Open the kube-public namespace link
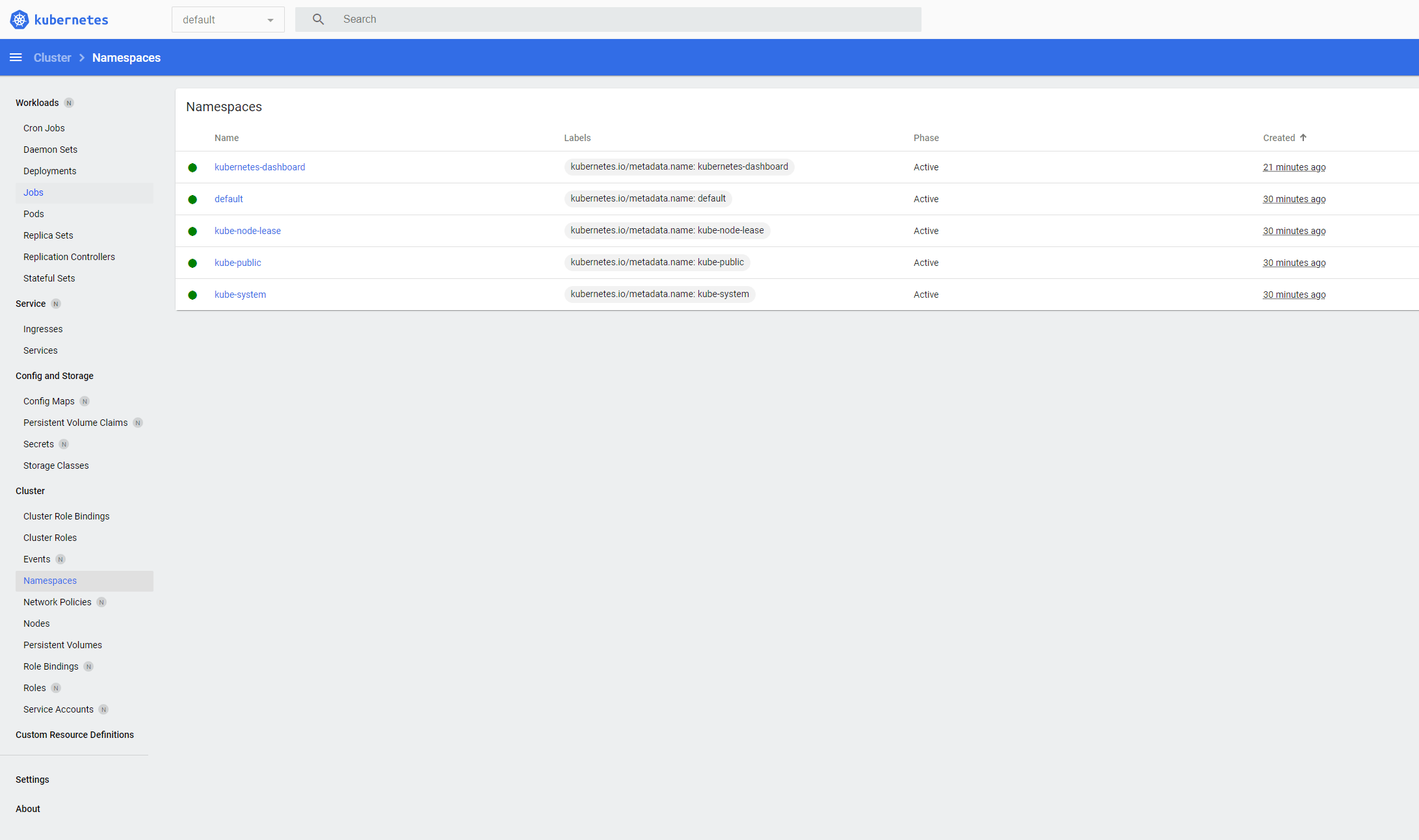The image size is (1419, 840). pyautogui.click(x=238, y=263)
